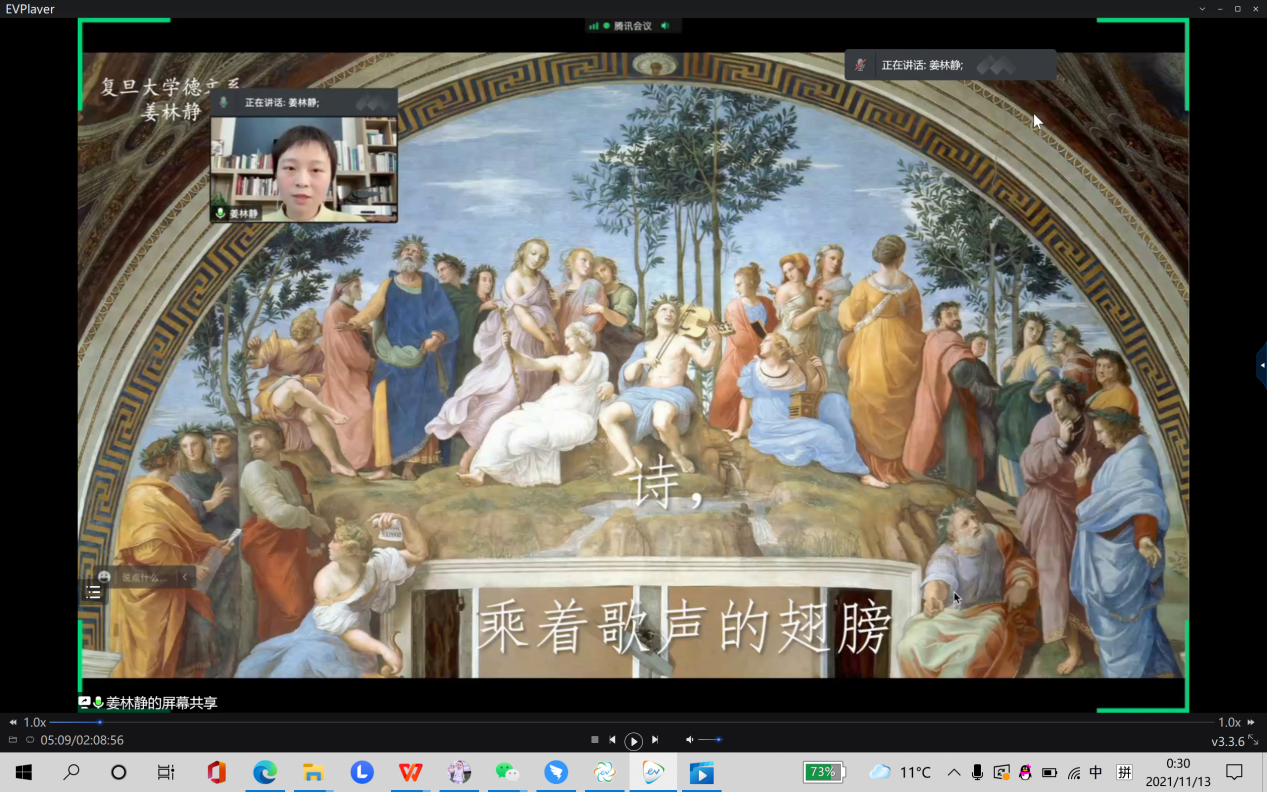Click the 05:09/02:08:56 playback time text
1267x792 pixels.
(x=82, y=740)
